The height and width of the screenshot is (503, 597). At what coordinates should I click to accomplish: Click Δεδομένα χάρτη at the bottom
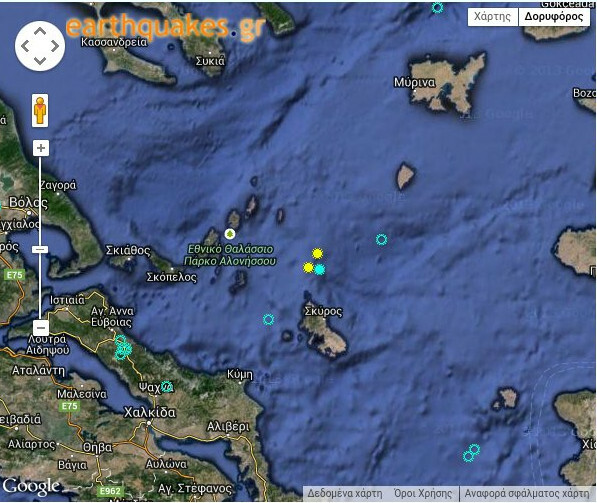pyautogui.click(x=345, y=493)
